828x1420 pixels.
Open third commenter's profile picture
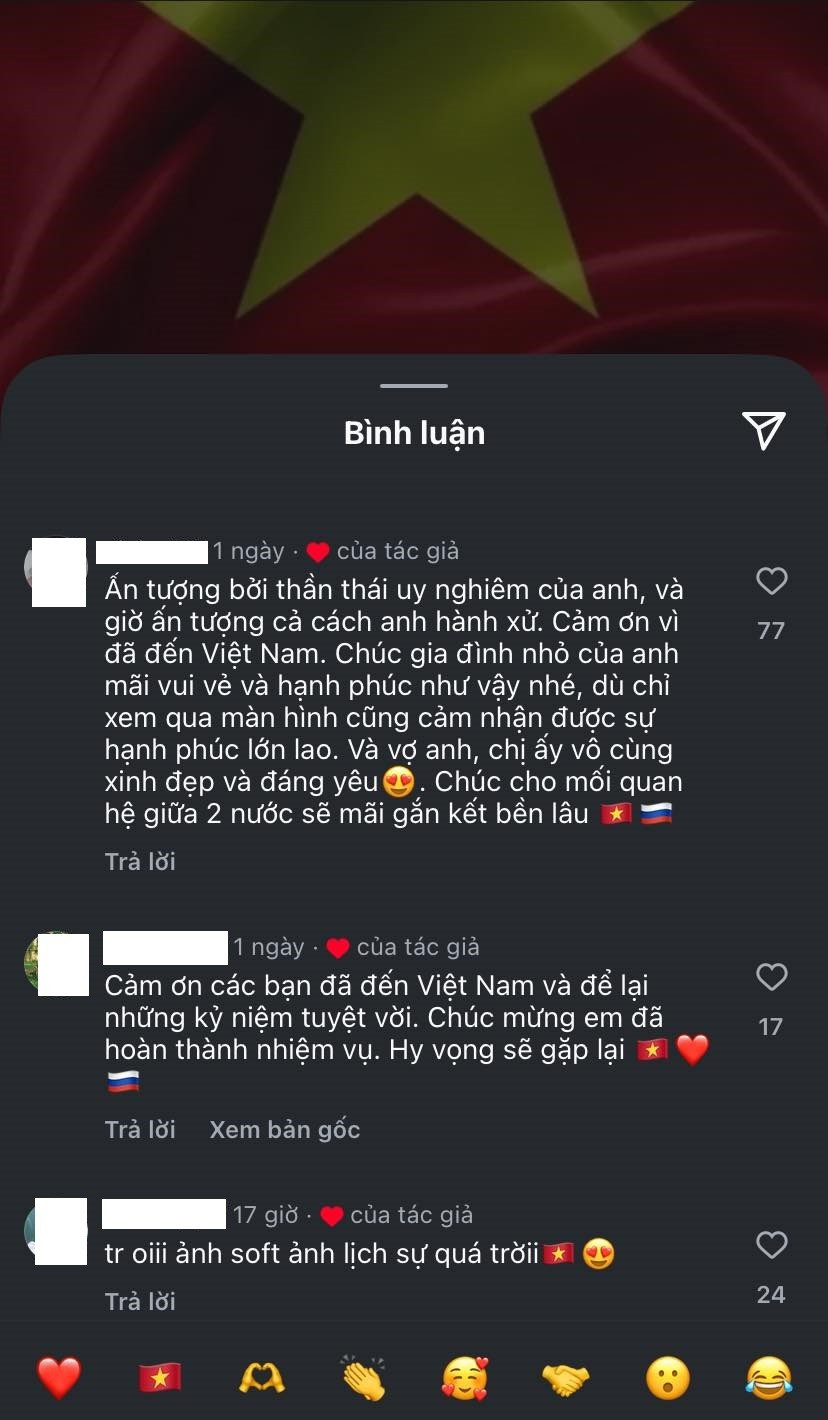click(57, 1230)
